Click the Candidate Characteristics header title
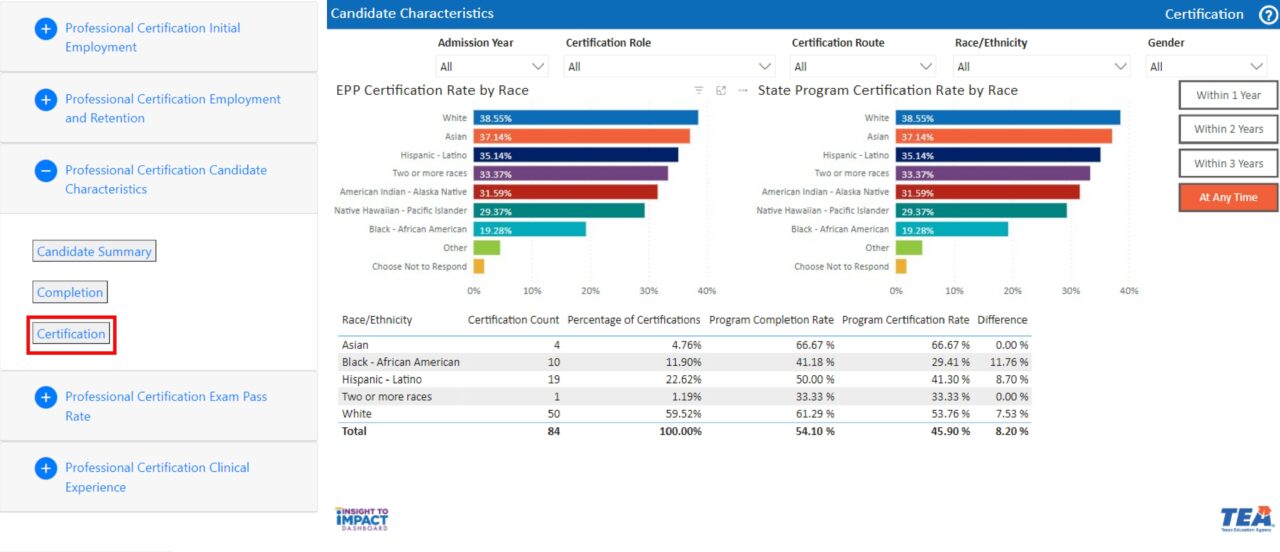Image resolution: width=1280 pixels, height=552 pixels. point(412,14)
